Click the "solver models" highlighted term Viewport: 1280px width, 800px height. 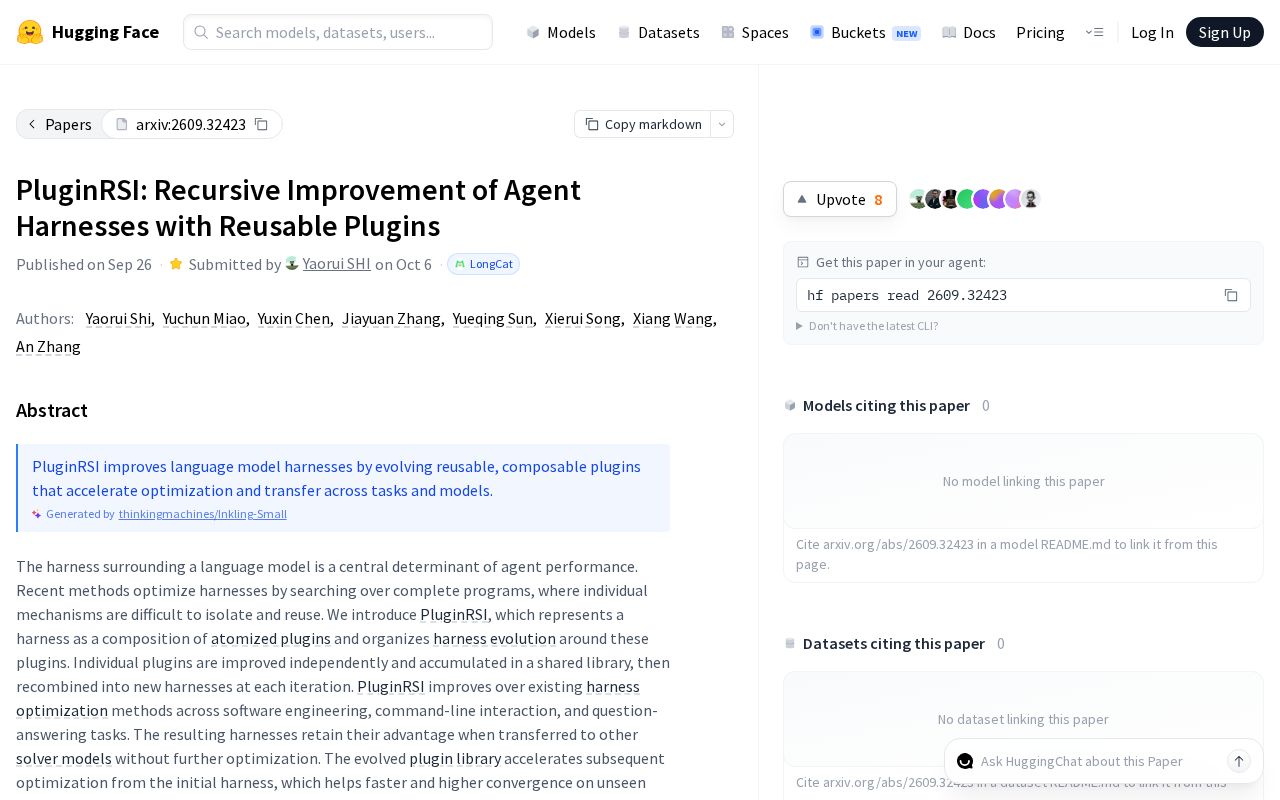coord(64,758)
